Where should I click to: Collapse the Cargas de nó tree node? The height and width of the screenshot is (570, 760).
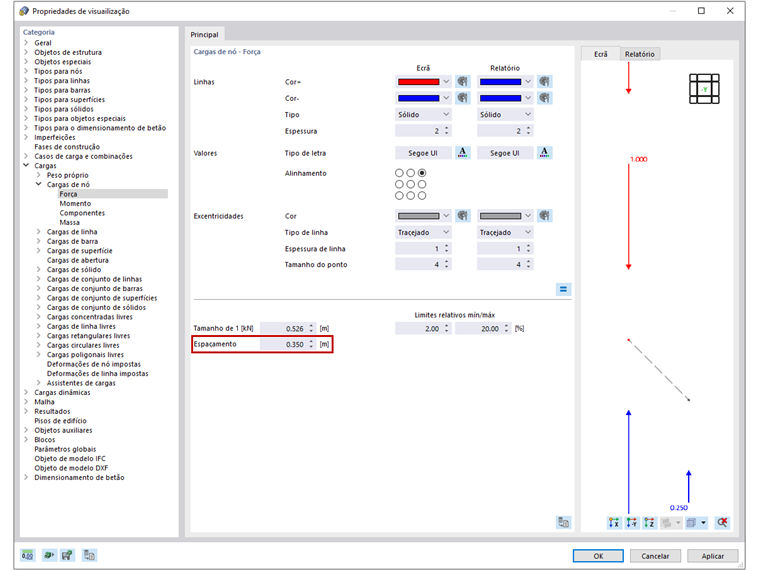39,184
